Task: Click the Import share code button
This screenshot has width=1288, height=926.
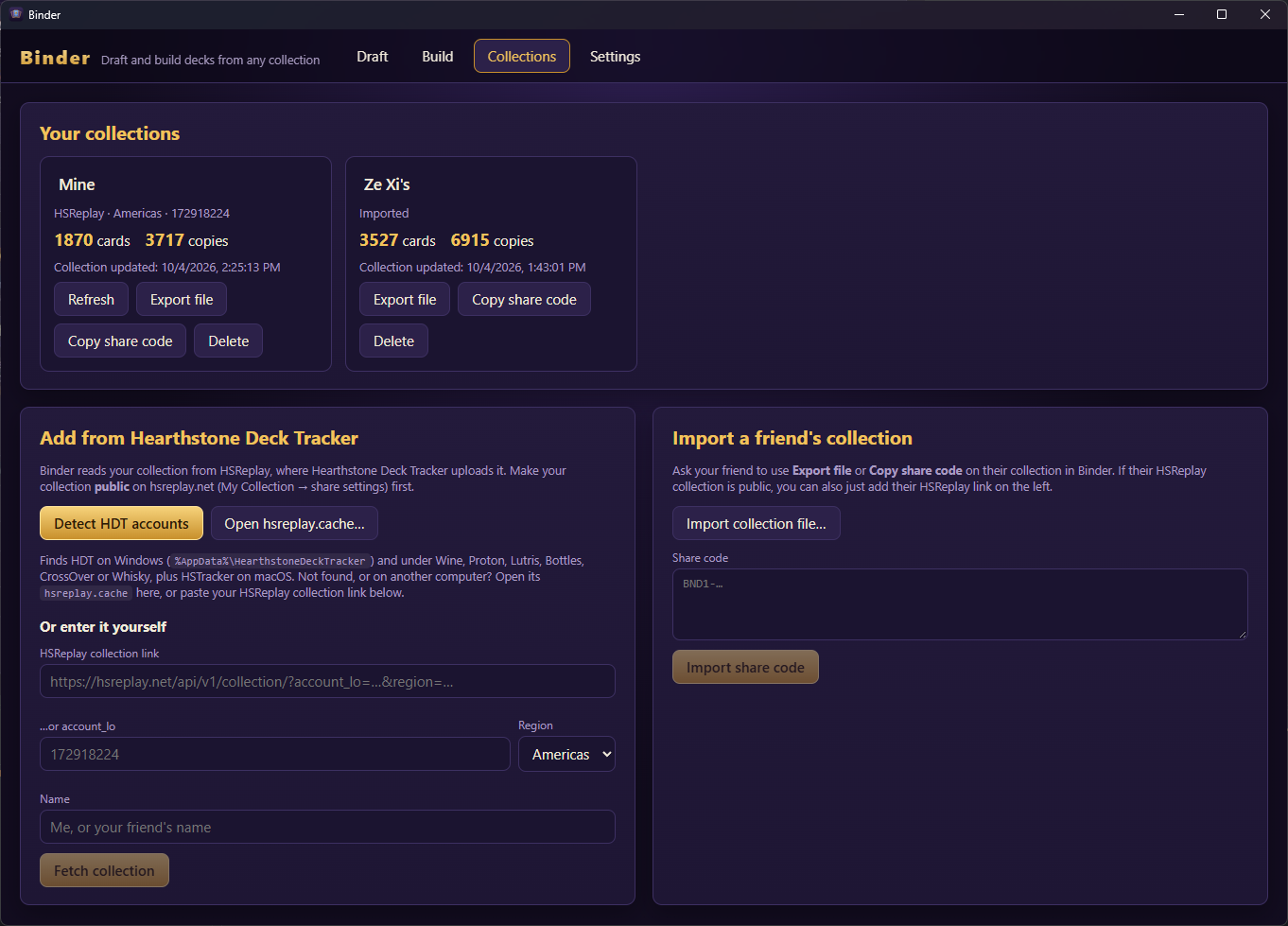Action: pos(745,667)
